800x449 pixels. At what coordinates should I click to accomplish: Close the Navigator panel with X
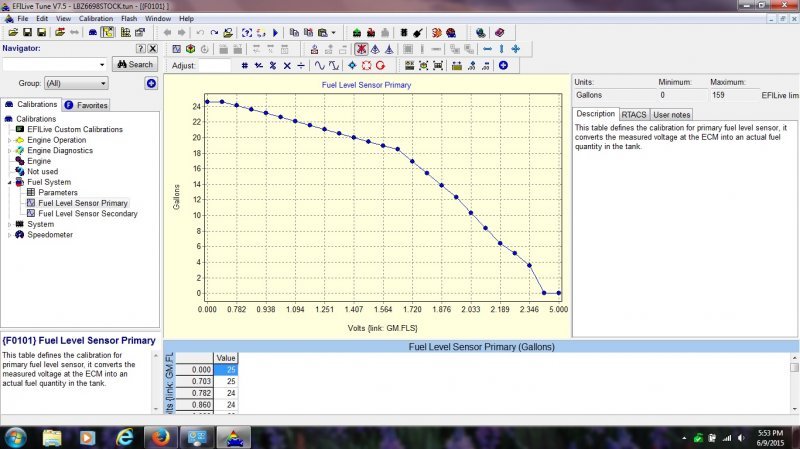tap(152, 48)
